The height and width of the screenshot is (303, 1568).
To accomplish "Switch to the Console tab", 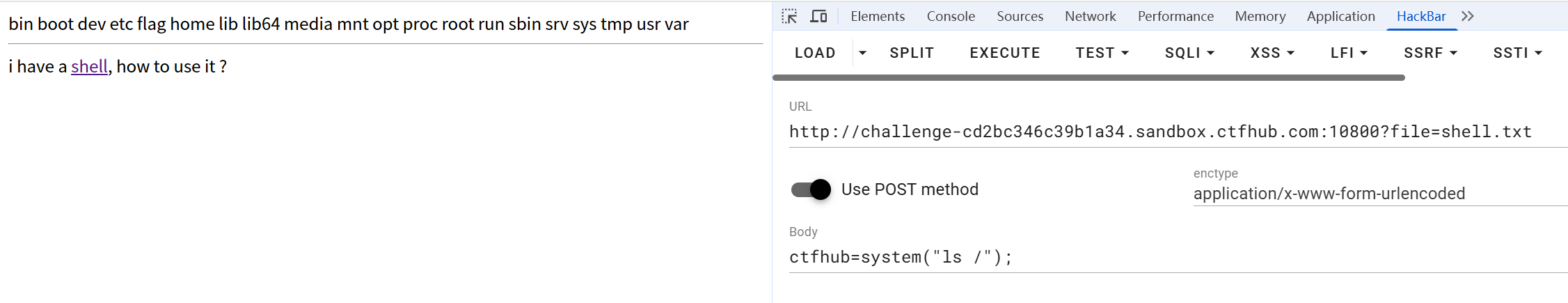I will tap(951, 16).
